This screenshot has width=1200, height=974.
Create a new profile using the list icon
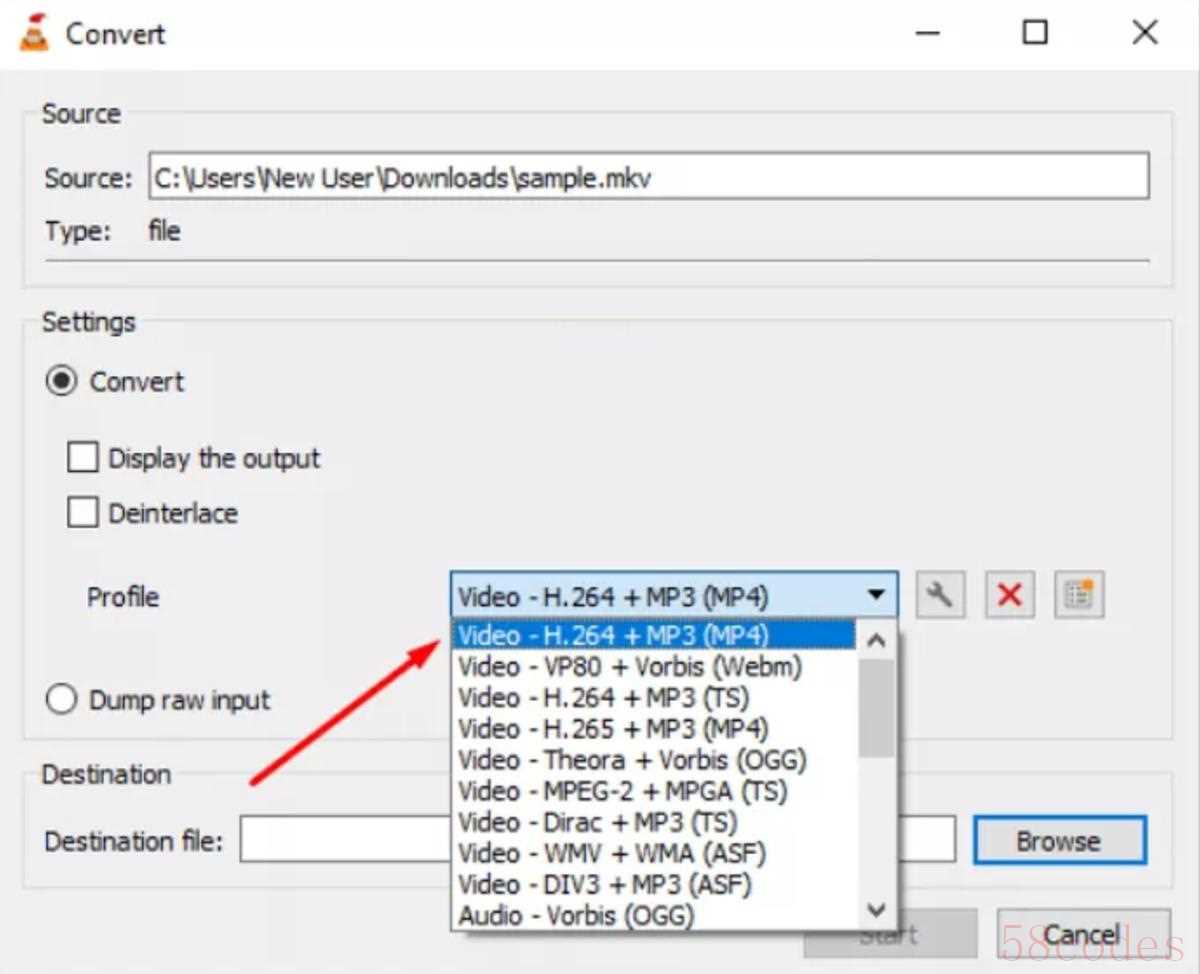coord(1079,596)
